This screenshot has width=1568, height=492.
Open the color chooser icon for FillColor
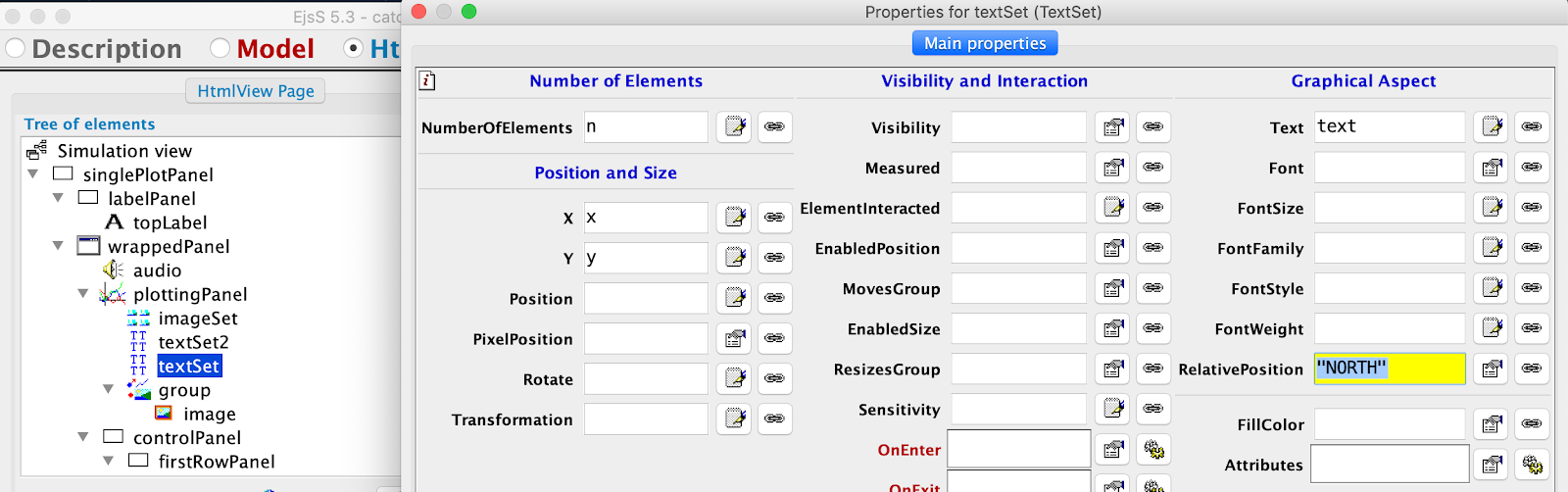tap(1492, 424)
